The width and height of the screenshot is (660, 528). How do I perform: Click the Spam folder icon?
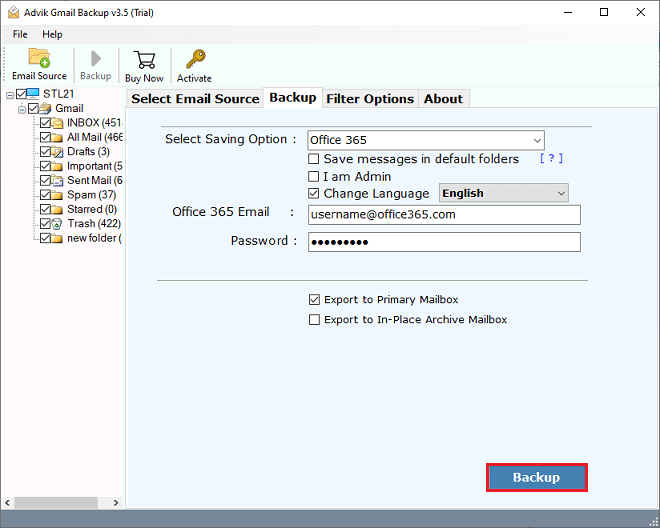57,195
